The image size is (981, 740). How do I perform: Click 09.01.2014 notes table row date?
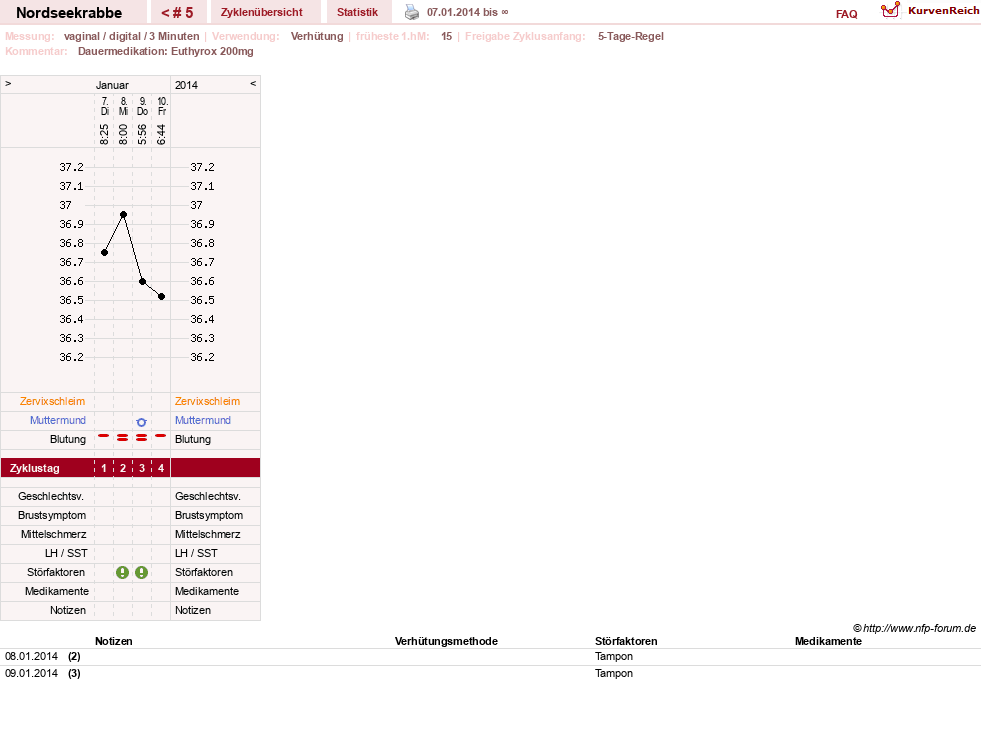point(31,673)
